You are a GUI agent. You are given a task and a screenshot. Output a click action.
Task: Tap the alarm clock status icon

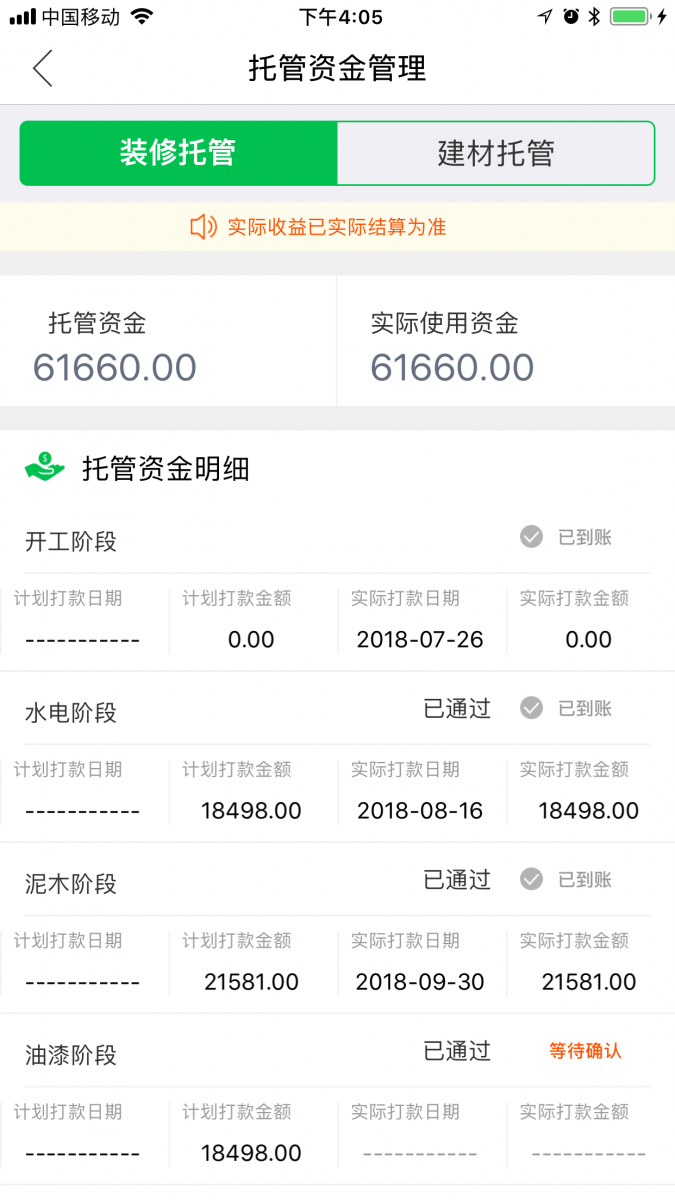[x=571, y=16]
